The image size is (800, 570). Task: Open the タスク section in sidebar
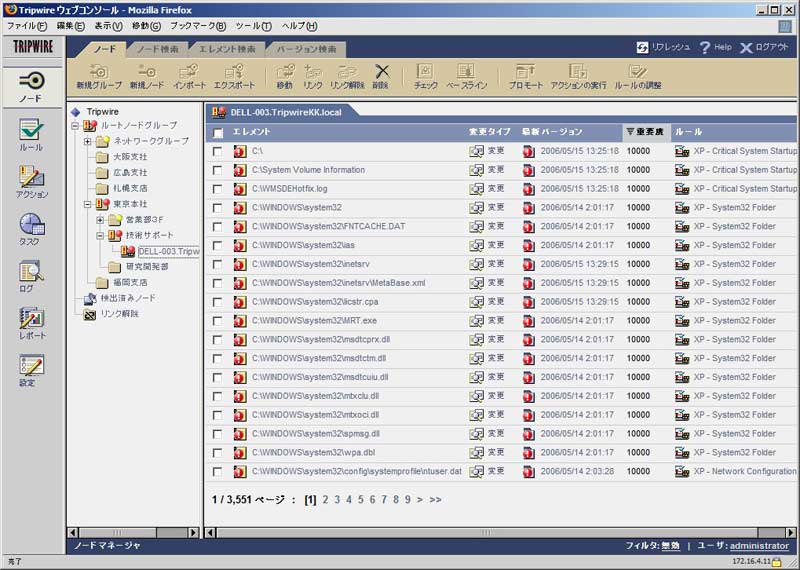(x=31, y=229)
